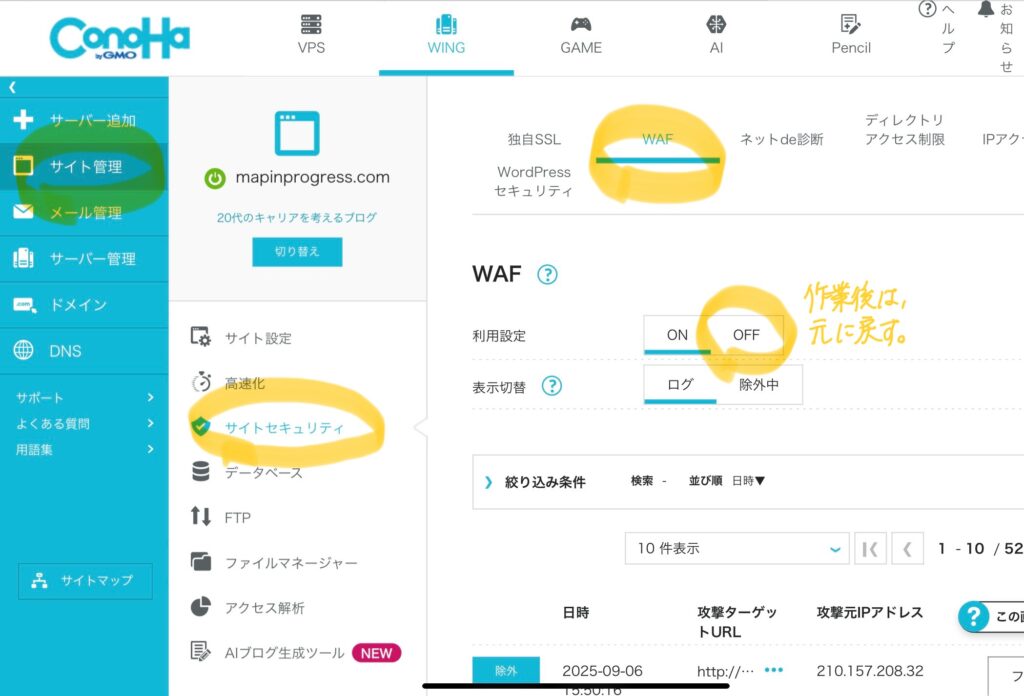The width and height of the screenshot is (1024, 696).
Task: Turn WAF 利用設定 to ON
Action: tap(677, 335)
